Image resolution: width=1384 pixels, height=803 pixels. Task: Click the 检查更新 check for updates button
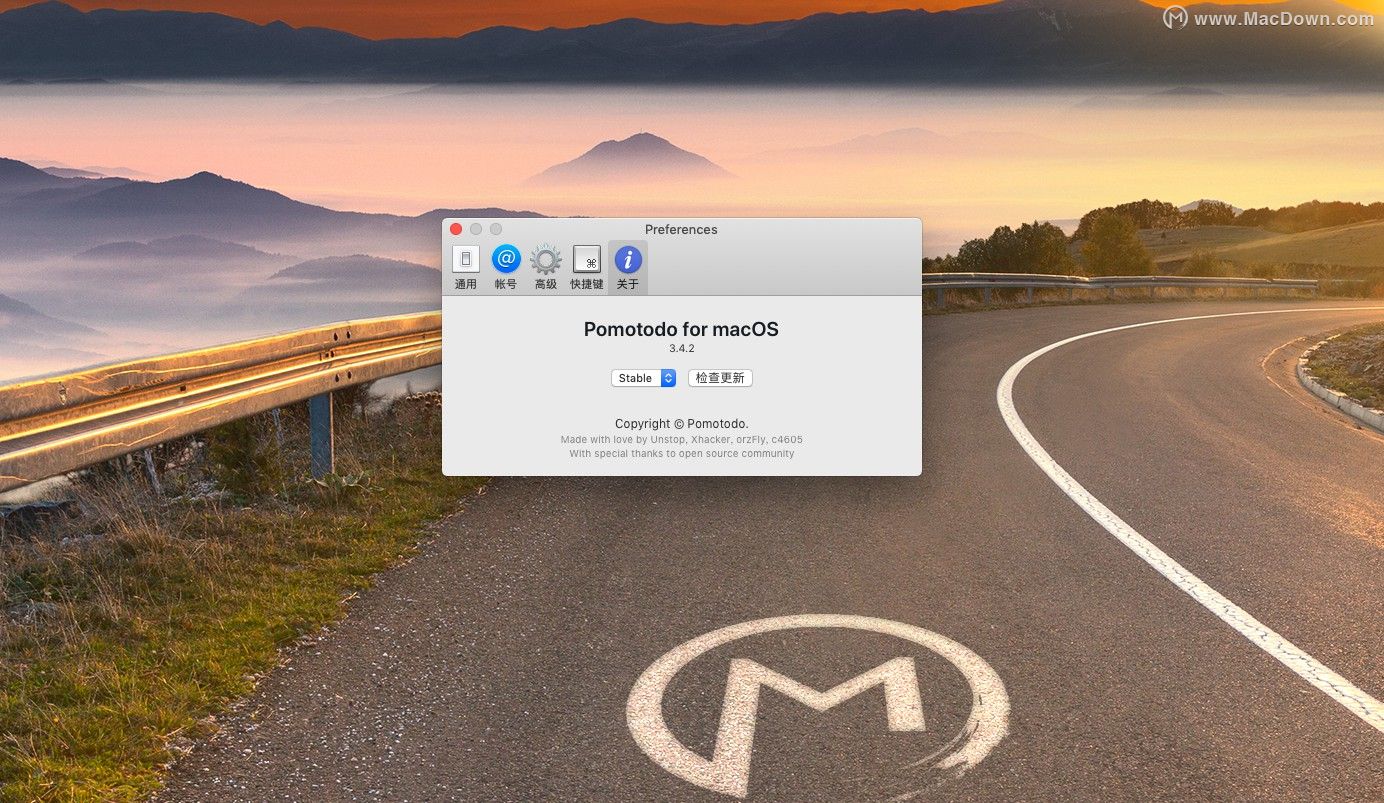click(720, 378)
